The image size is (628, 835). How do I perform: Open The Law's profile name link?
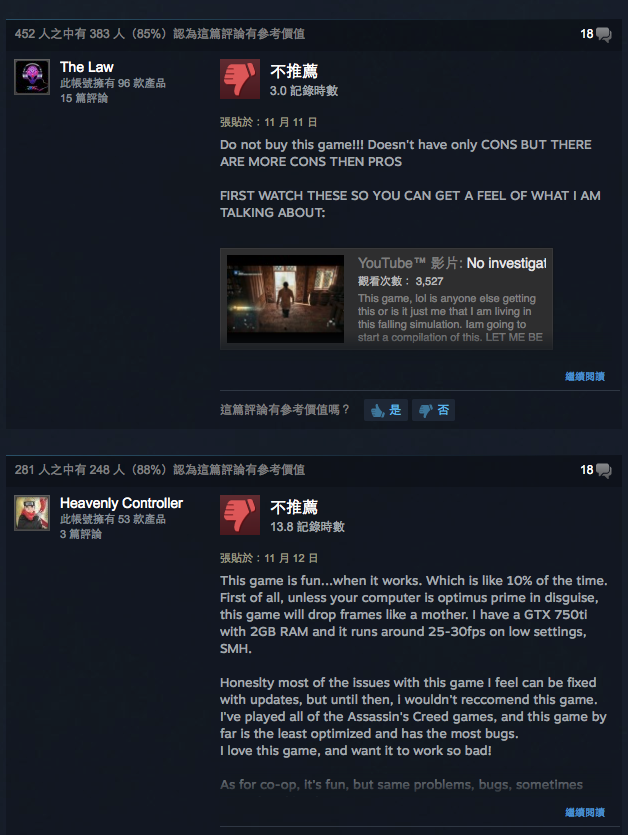tap(86, 67)
